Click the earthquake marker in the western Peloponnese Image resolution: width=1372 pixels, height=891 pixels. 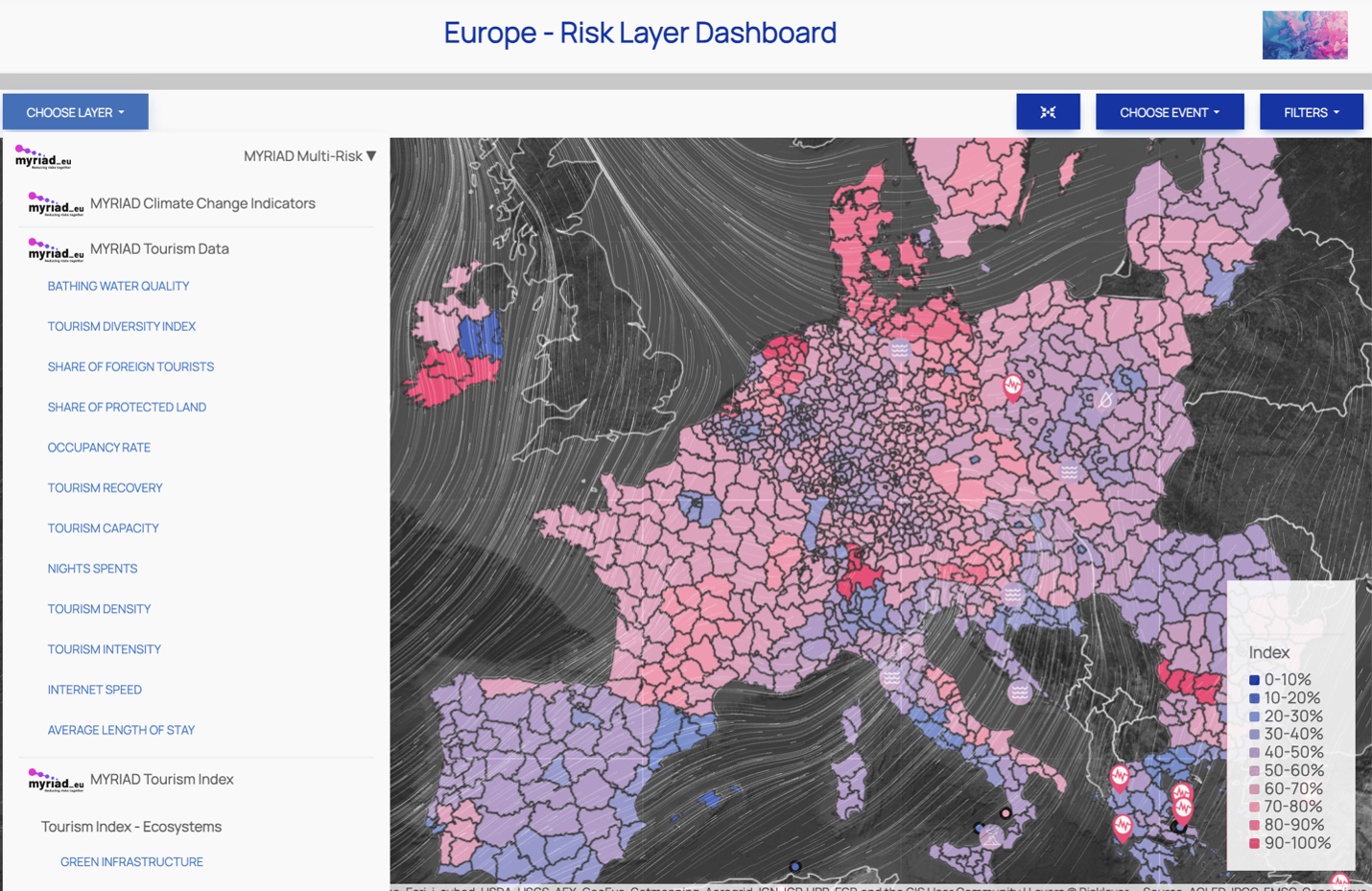[x=1123, y=826]
